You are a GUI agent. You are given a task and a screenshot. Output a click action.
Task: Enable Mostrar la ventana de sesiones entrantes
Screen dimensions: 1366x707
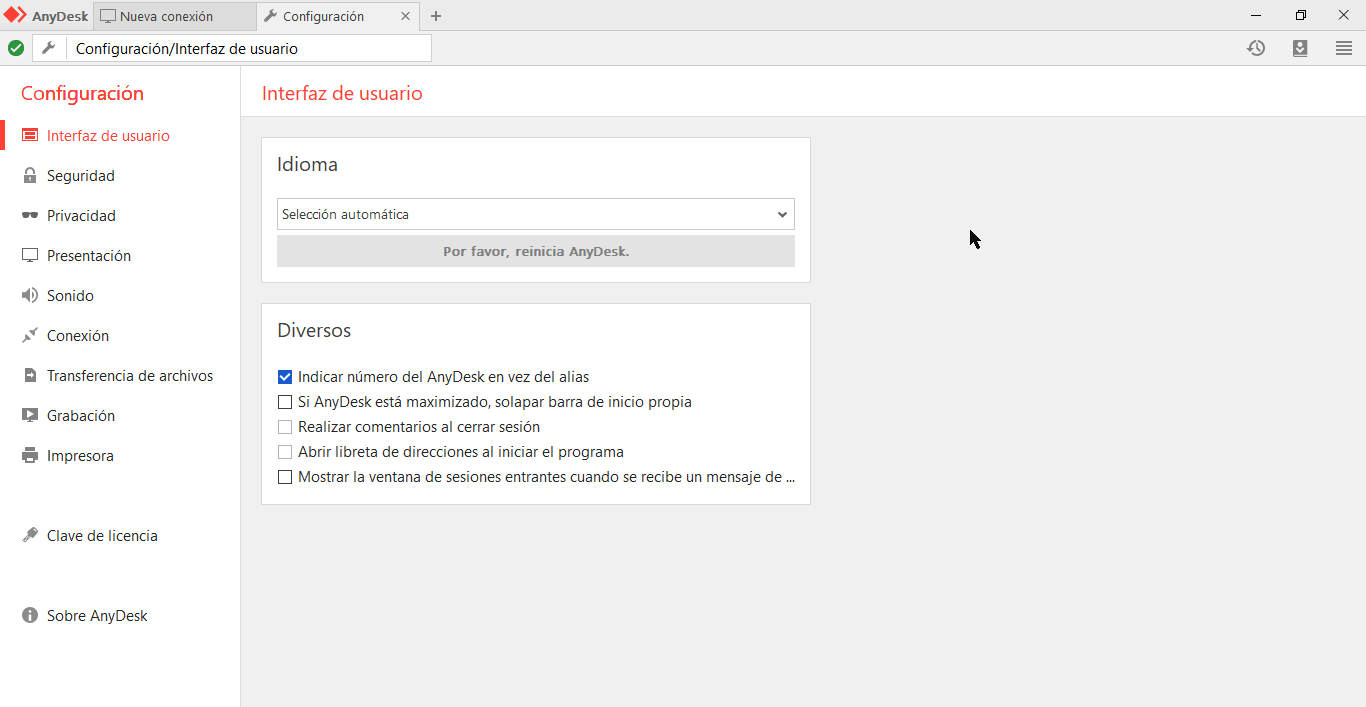[285, 477]
